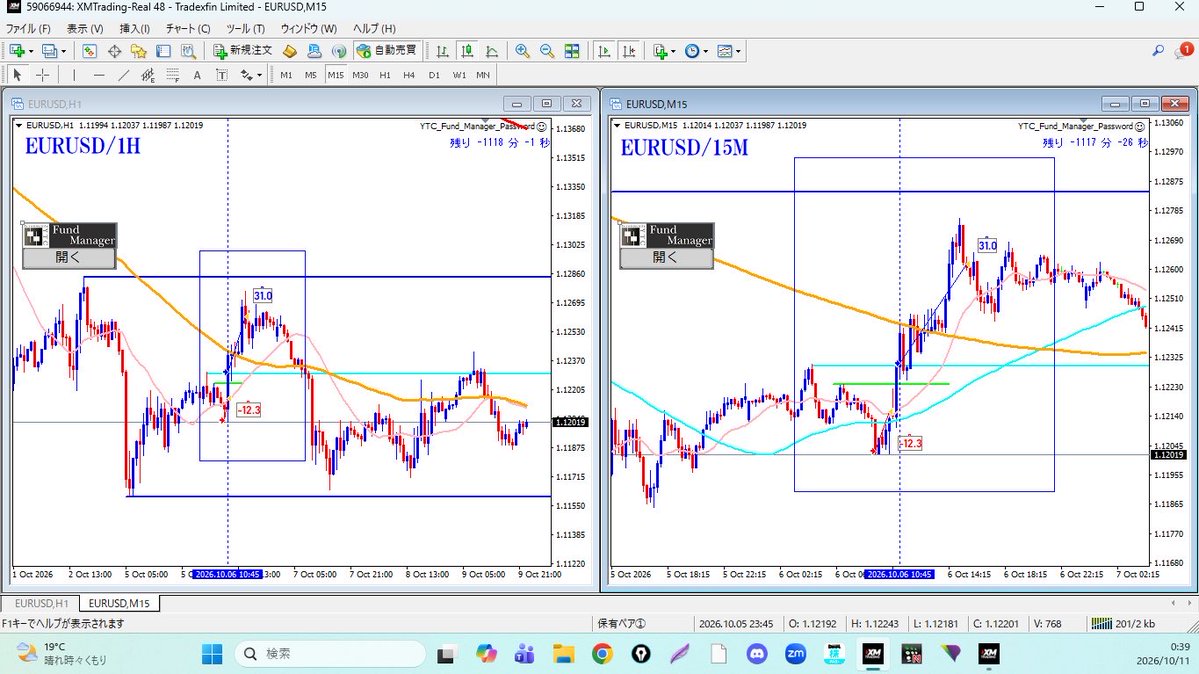Open the ウィンドウ(W) menu

coord(309,28)
